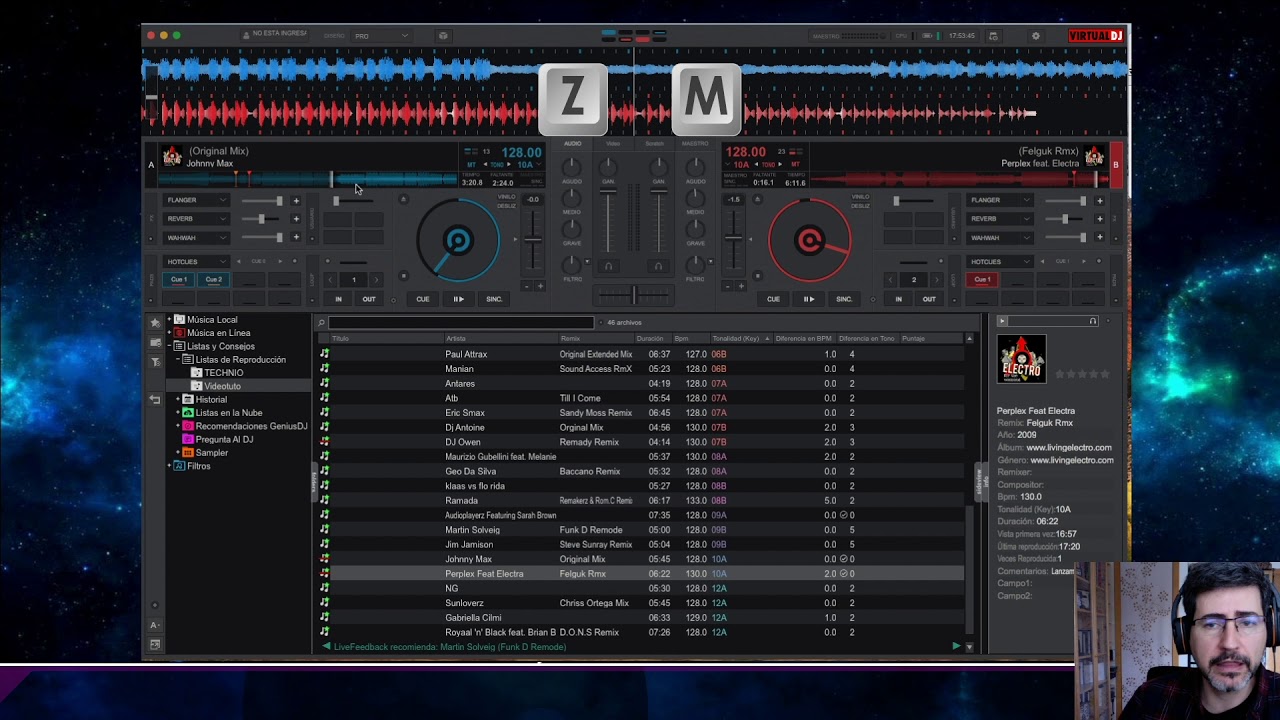1280x720 pixels.
Task: Open the Sampler folder icon in tree
Action: click(x=188, y=453)
